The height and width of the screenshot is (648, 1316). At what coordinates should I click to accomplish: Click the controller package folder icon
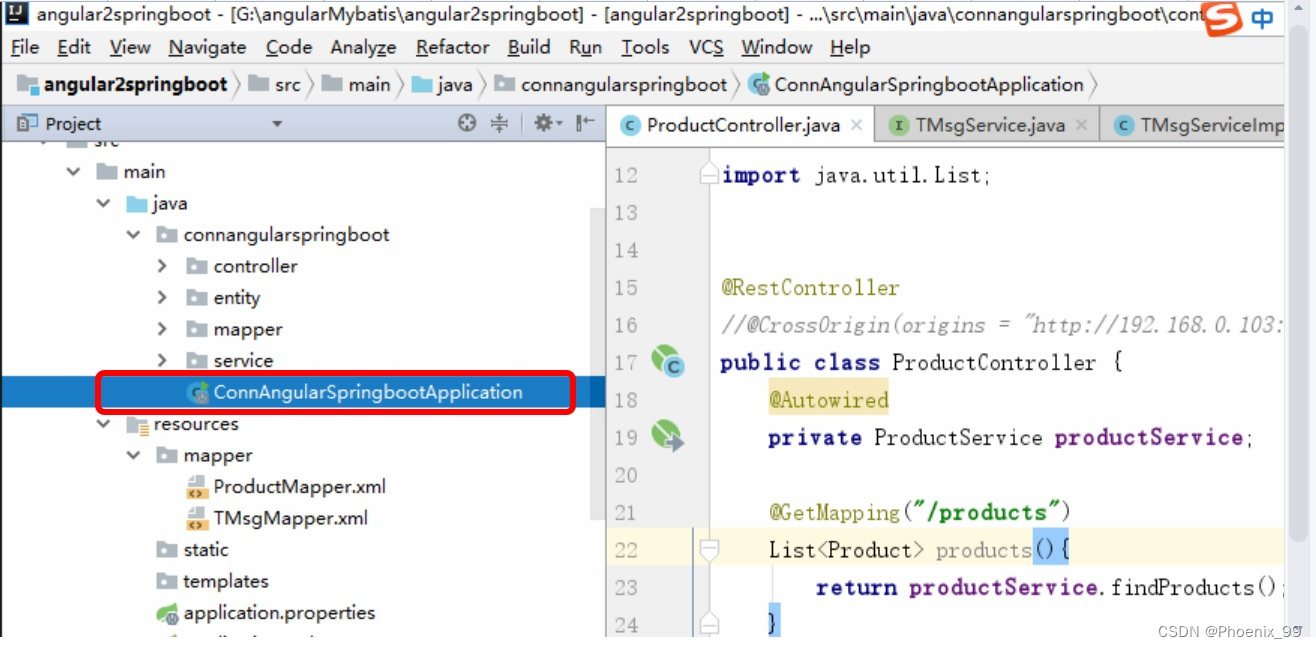[x=197, y=267]
